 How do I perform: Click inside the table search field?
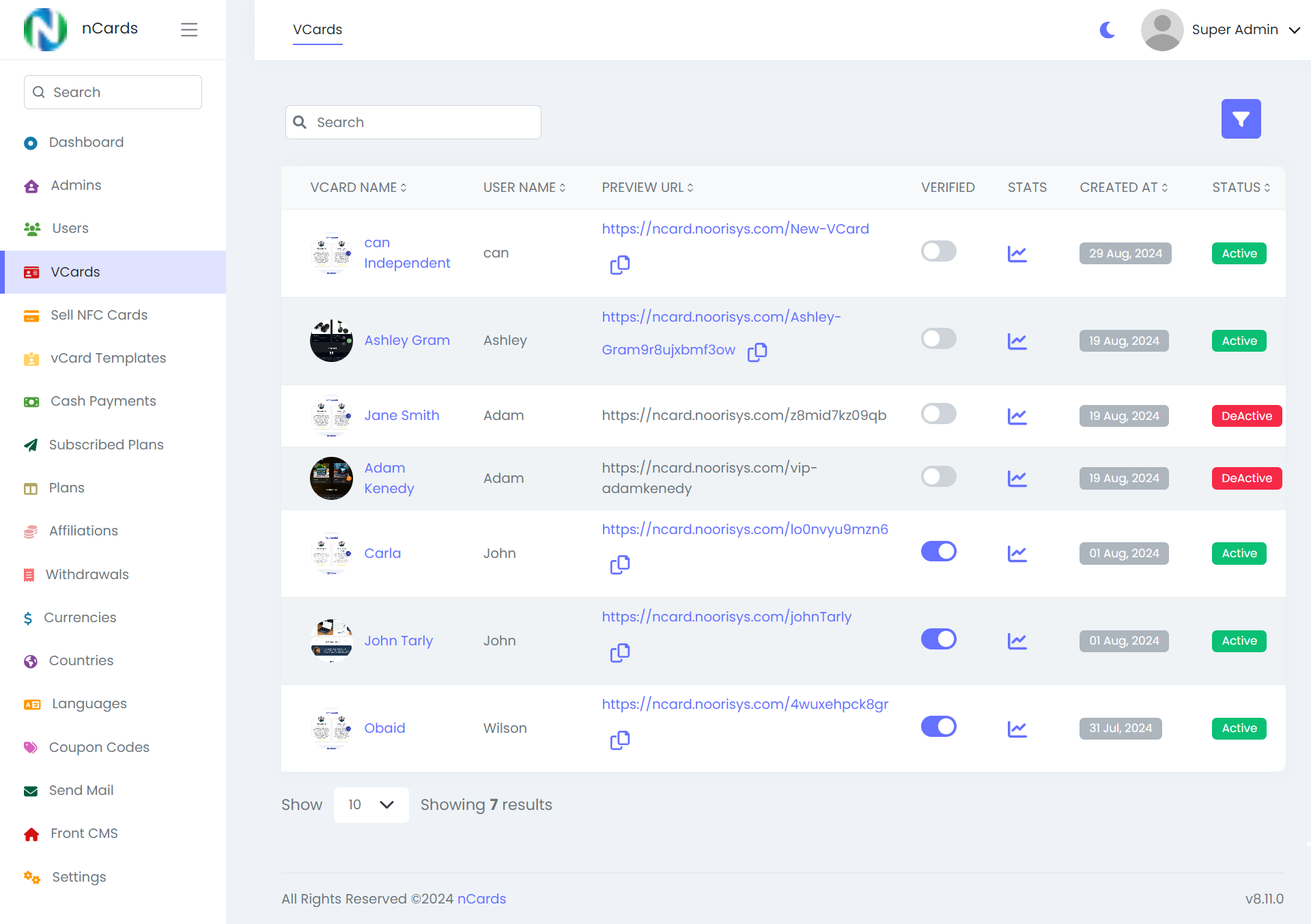click(412, 122)
